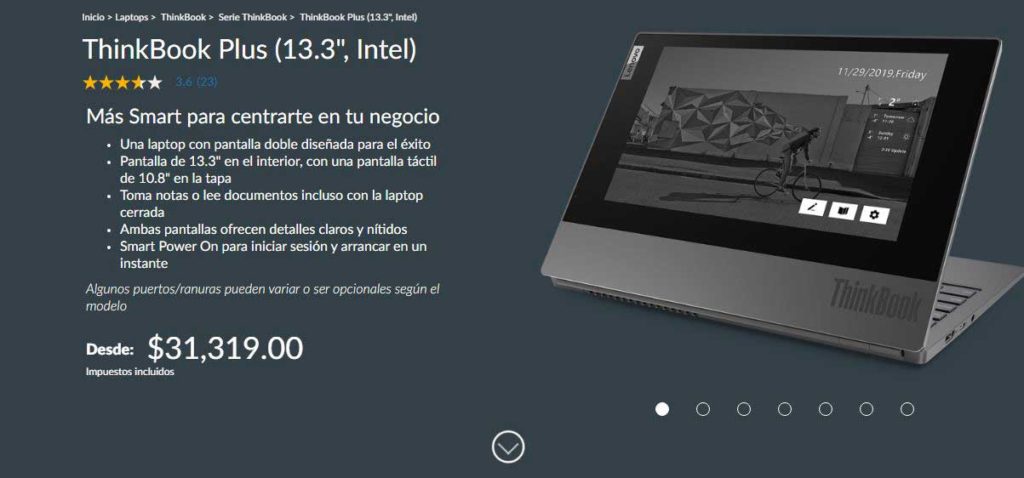The image size is (1024, 478).
Task: Click the ThinkBook Plus laptop product image
Action: coord(782,196)
